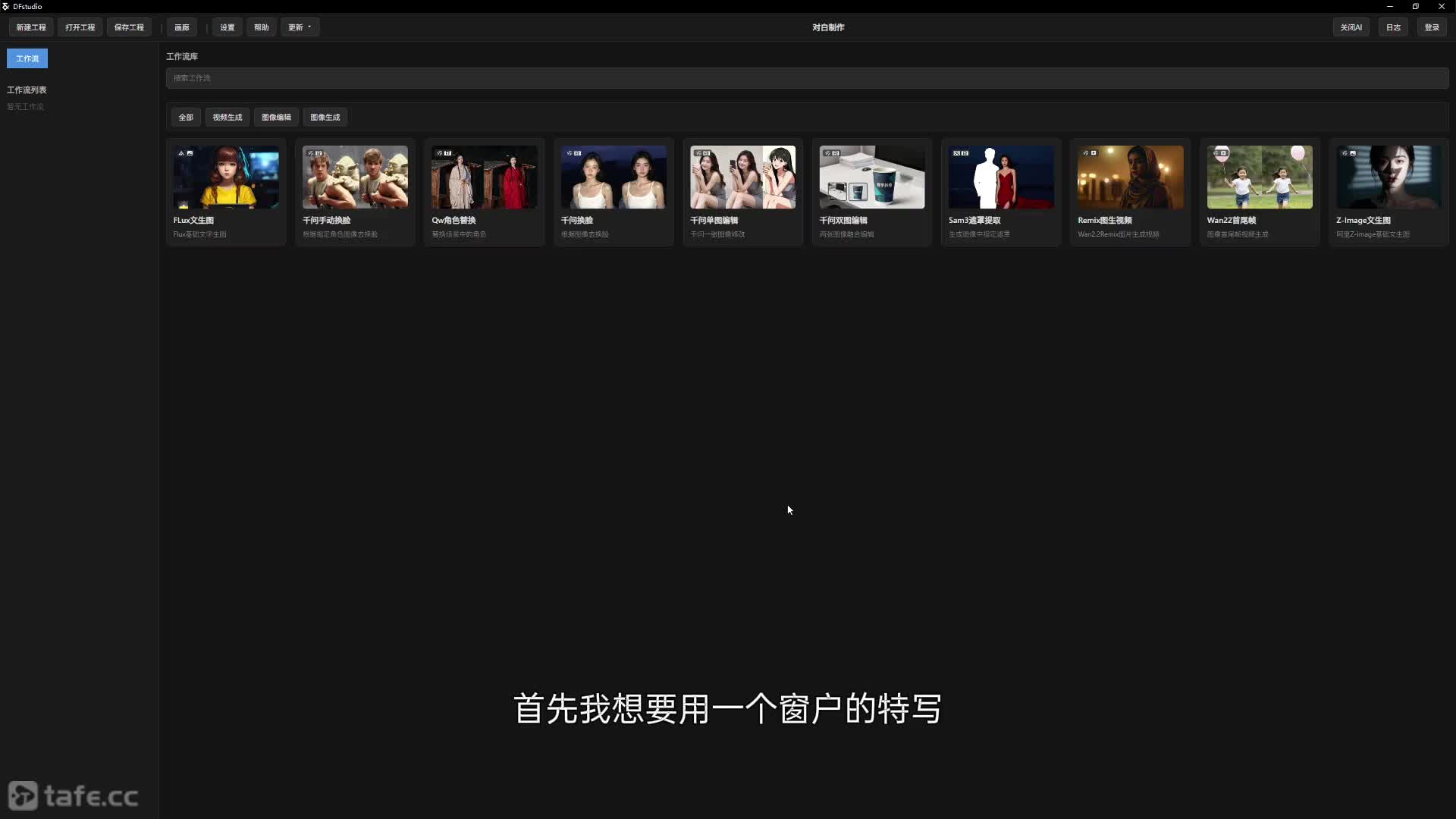1456x819 pixels.
Task: Choose the Z-Image文生图 workflow thumbnail
Action: 1389,177
